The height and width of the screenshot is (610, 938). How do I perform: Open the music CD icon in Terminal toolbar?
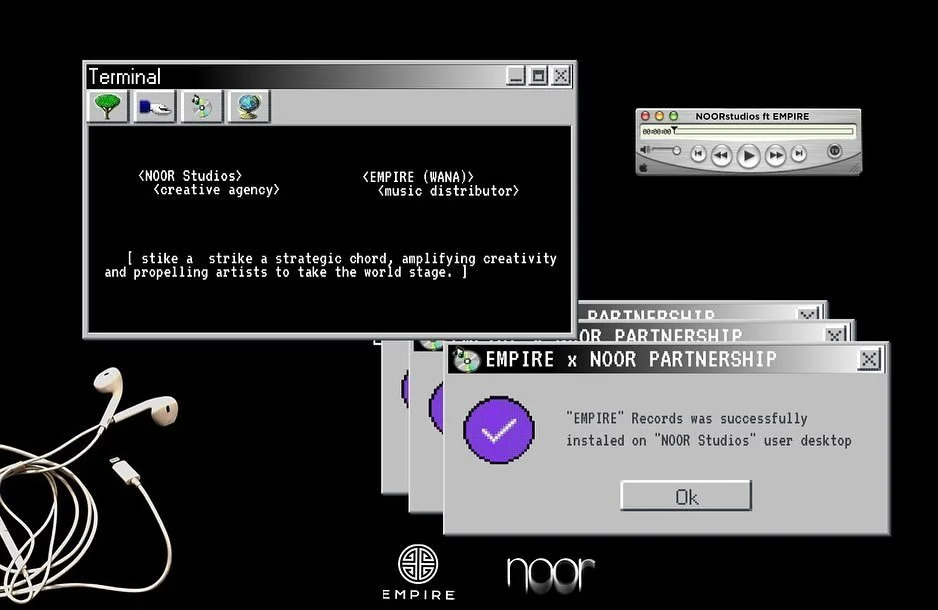(x=202, y=106)
